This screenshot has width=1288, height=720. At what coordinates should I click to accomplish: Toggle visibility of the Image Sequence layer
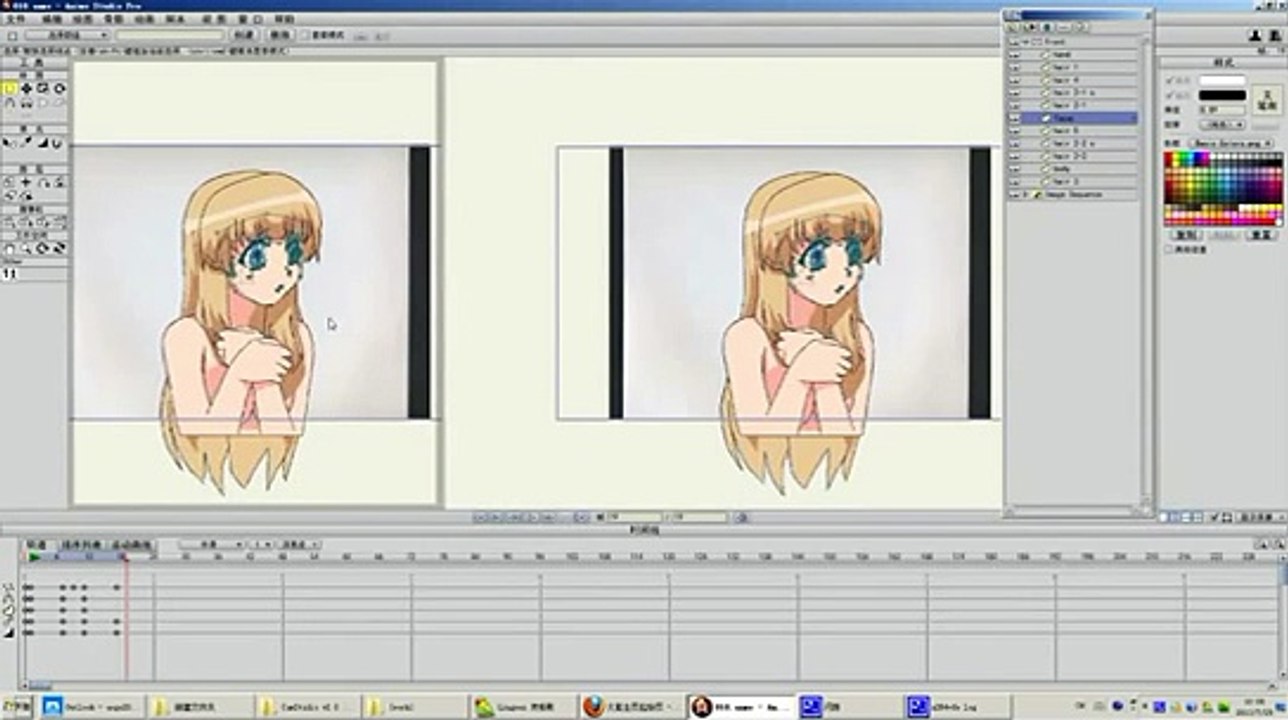pyautogui.click(x=1013, y=194)
